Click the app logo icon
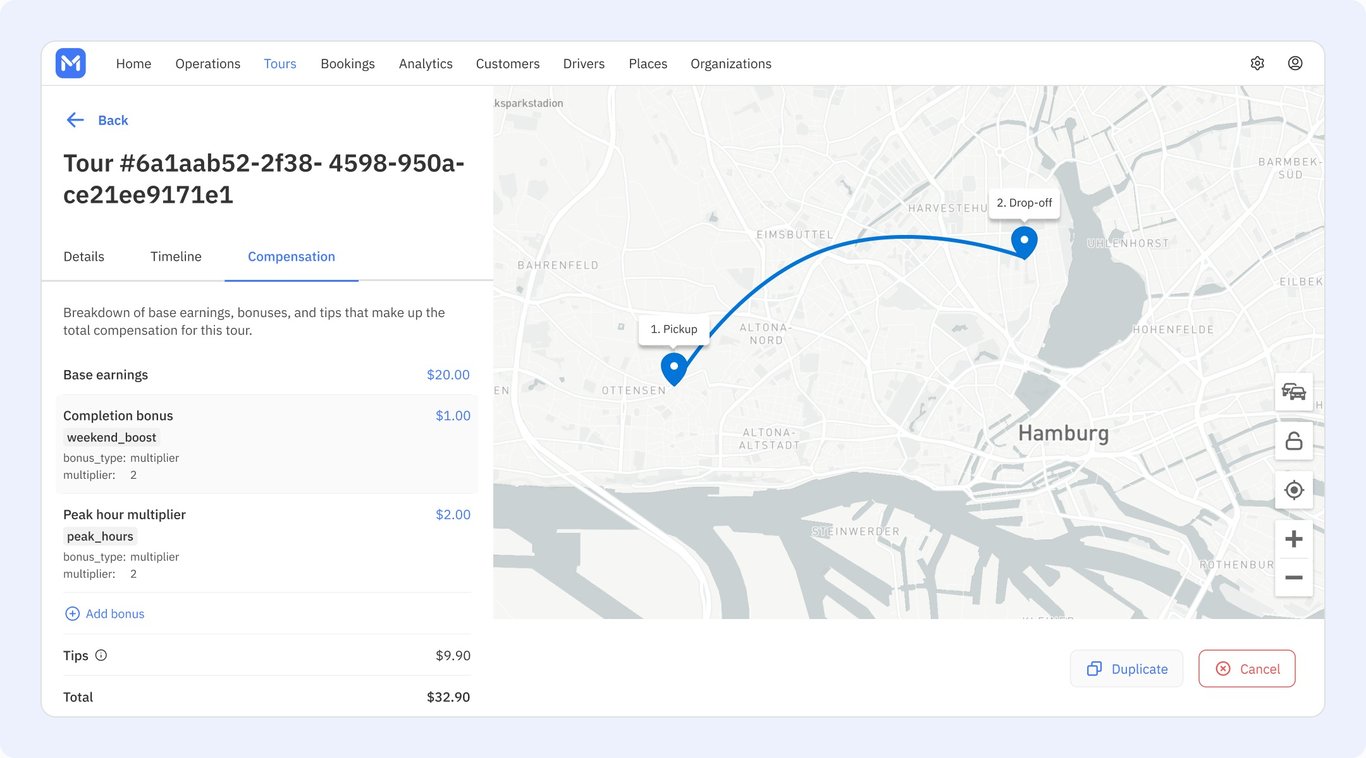 coord(71,63)
